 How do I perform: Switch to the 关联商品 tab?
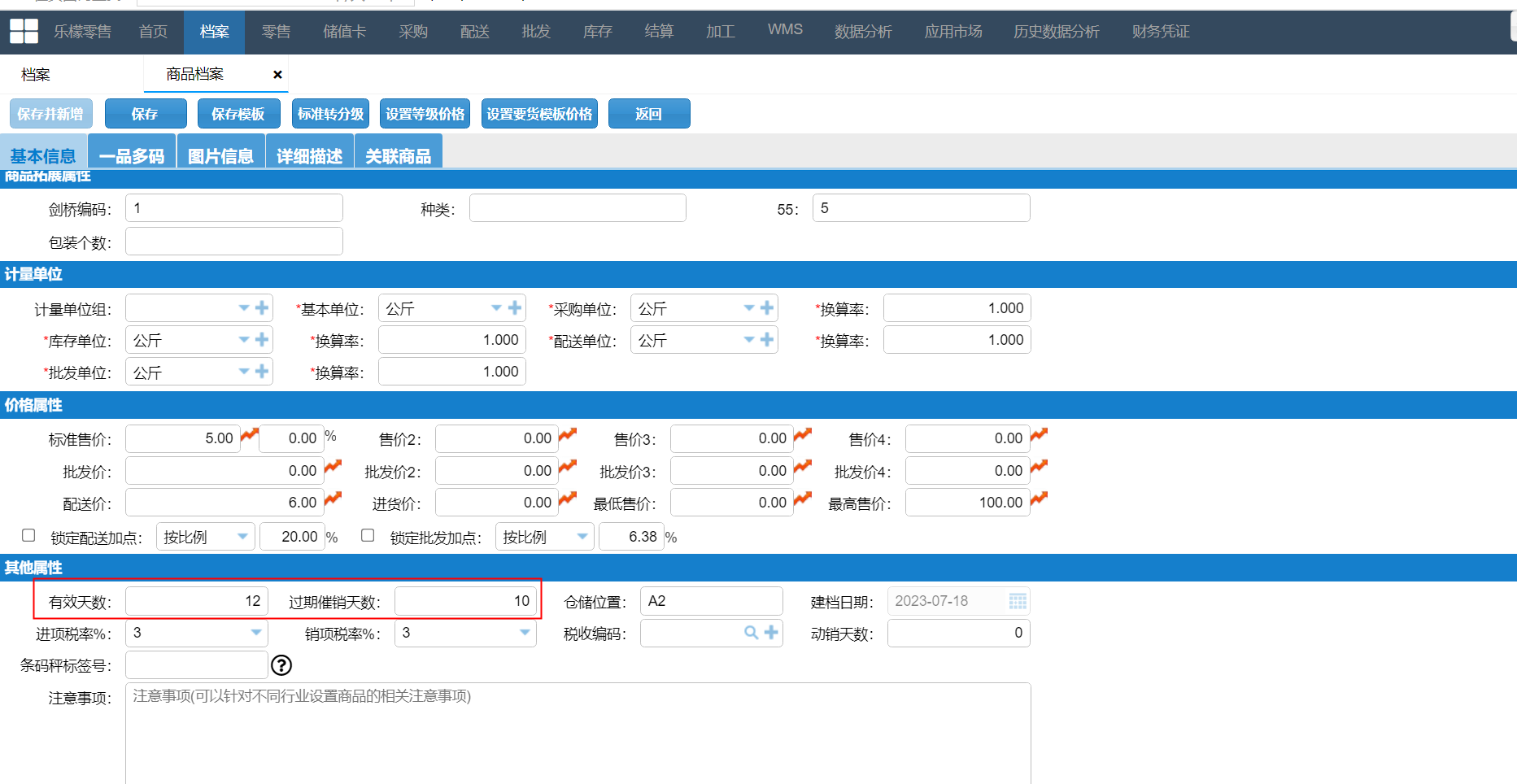(399, 152)
